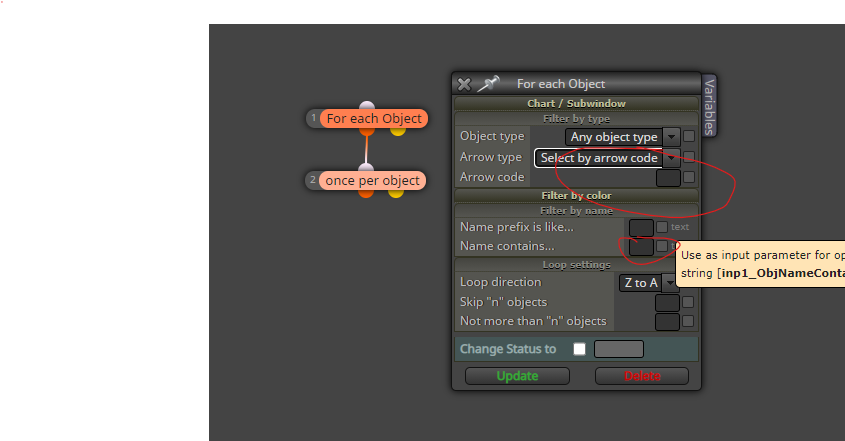Click node number badge 1
Image resolution: width=845 pixels, height=441 pixels.
click(x=314, y=118)
